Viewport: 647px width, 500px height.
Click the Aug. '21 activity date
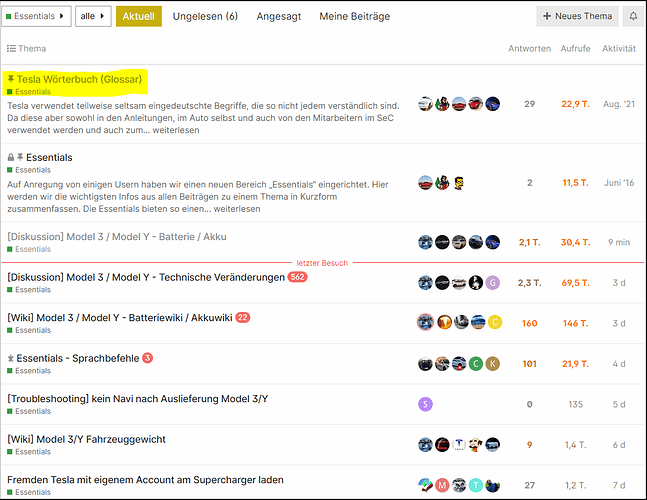click(x=619, y=104)
